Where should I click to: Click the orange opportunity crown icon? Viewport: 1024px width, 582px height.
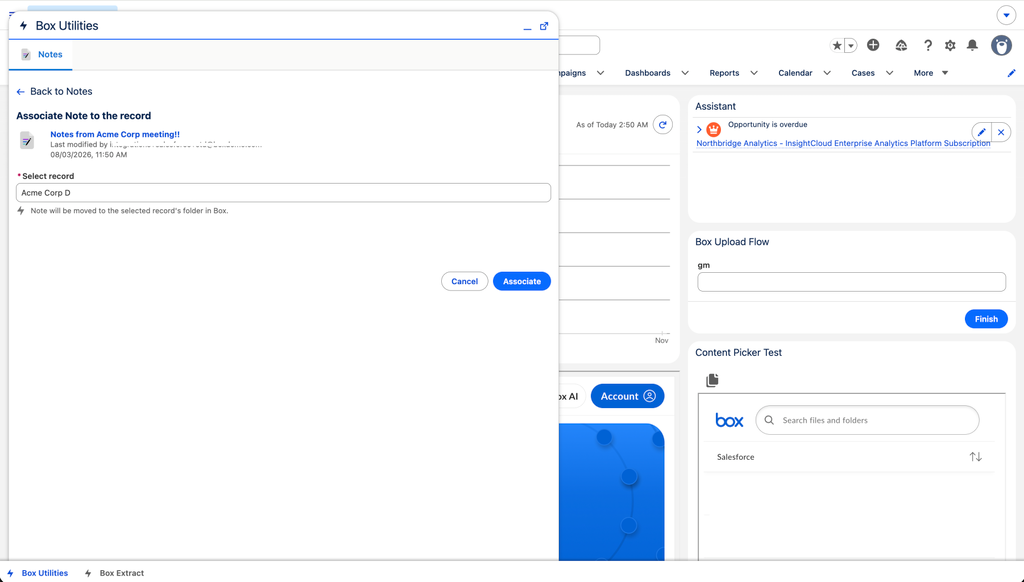713,129
